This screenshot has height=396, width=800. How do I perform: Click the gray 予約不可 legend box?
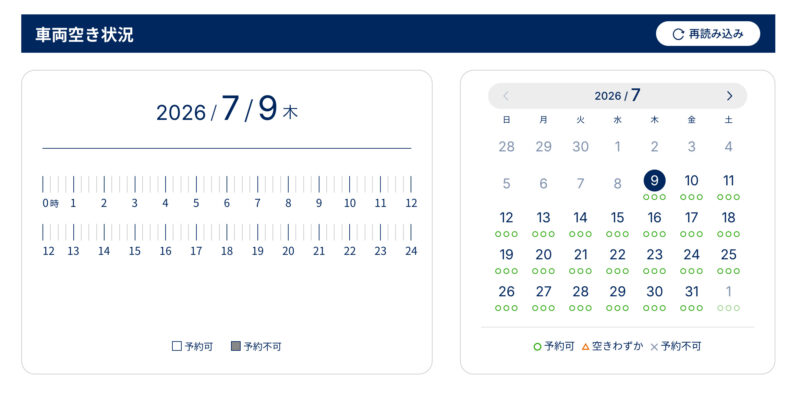[x=236, y=347]
